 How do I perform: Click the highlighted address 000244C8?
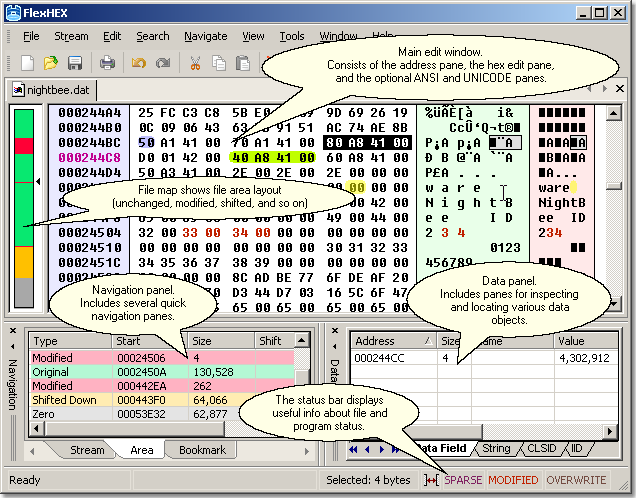(90, 157)
